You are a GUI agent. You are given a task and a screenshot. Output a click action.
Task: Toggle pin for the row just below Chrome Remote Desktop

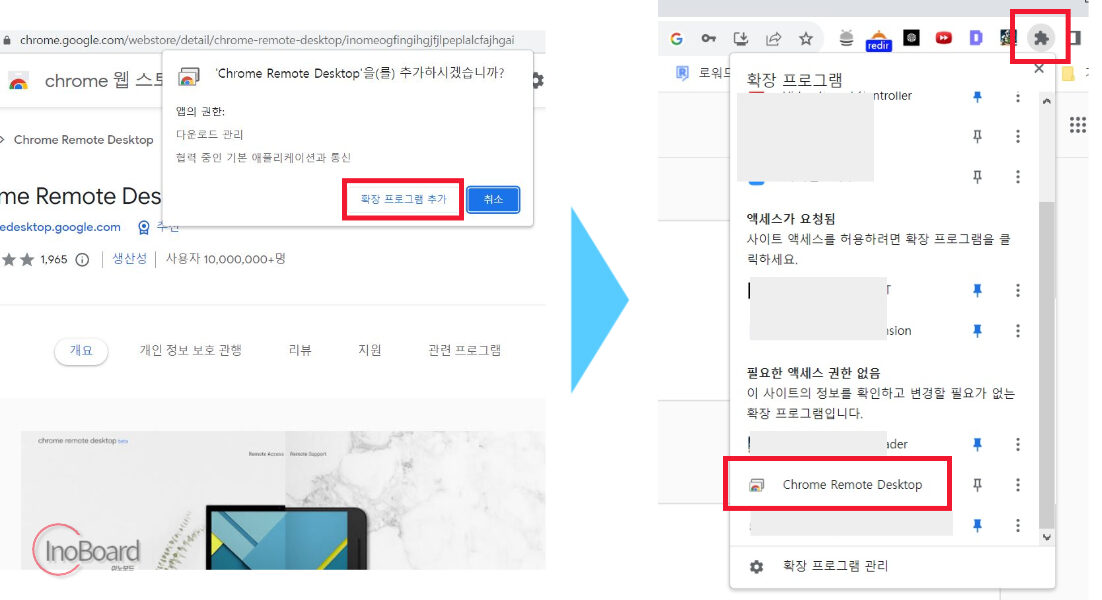point(977,525)
